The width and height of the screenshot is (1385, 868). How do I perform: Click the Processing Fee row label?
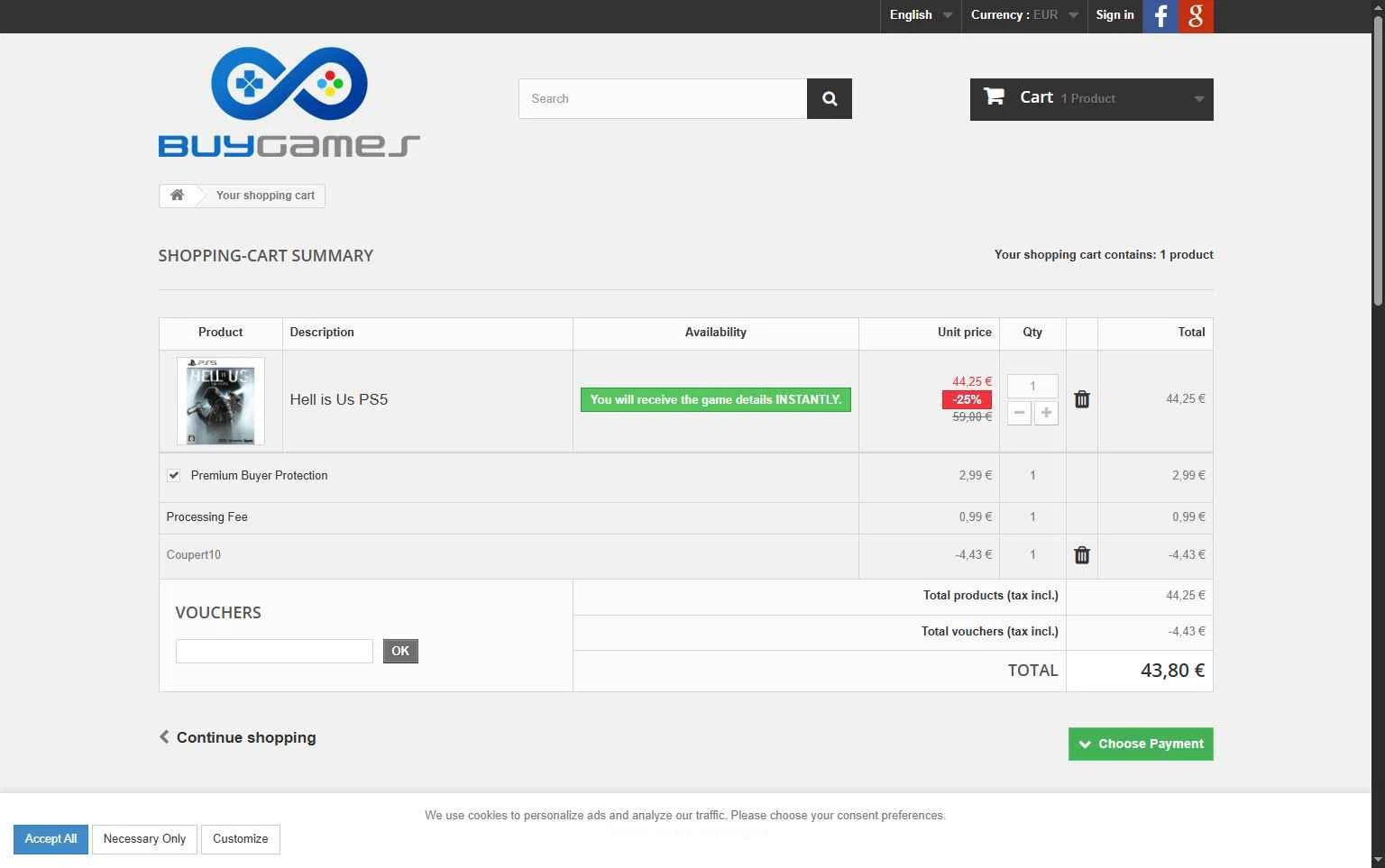pyautogui.click(x=207, y=517)
